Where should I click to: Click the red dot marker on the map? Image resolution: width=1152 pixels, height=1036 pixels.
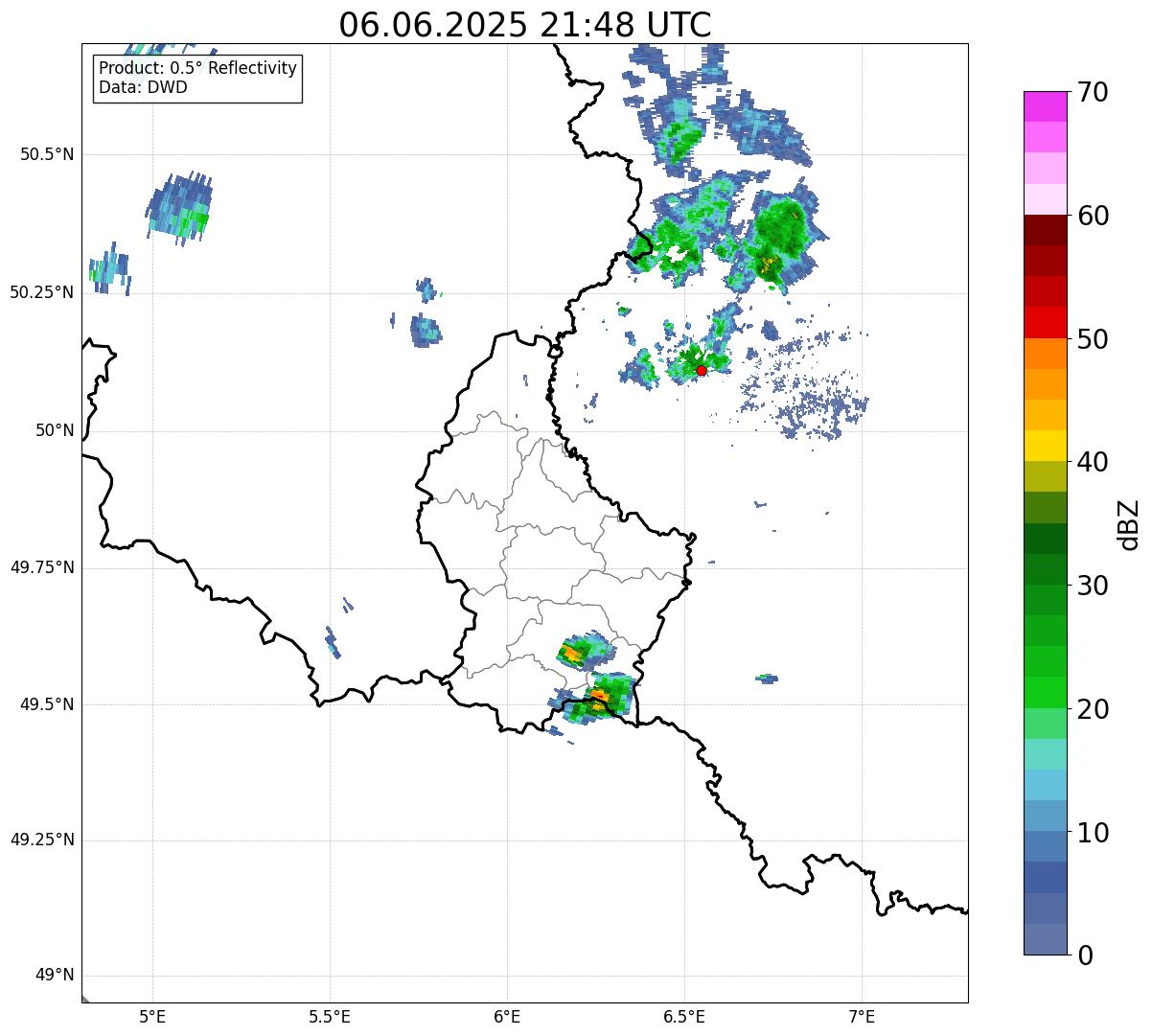[702, 370]
